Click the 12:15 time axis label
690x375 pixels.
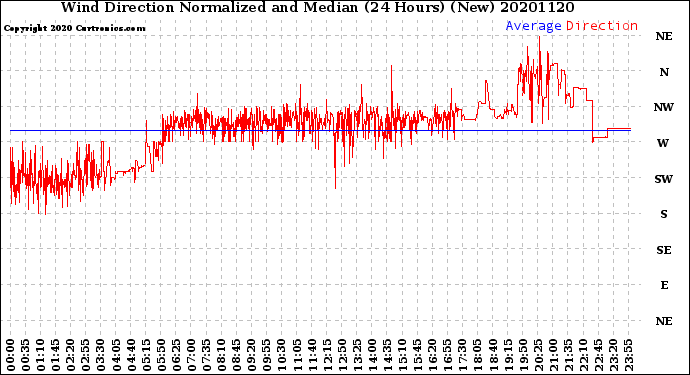click(x=327, y=355)
